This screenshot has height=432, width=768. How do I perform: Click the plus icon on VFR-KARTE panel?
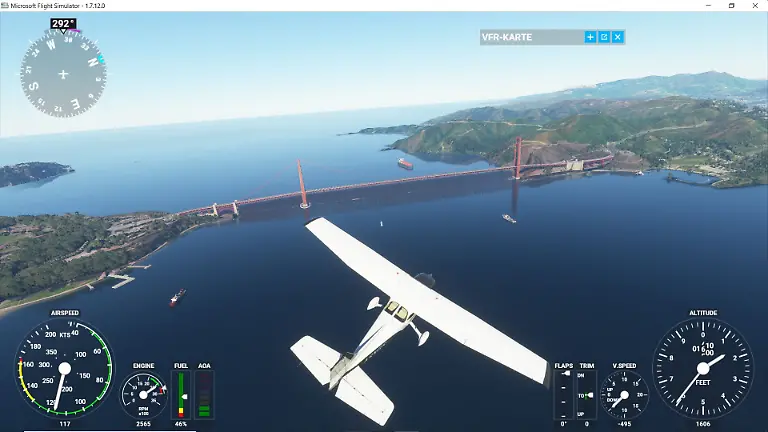pos(590,37)
